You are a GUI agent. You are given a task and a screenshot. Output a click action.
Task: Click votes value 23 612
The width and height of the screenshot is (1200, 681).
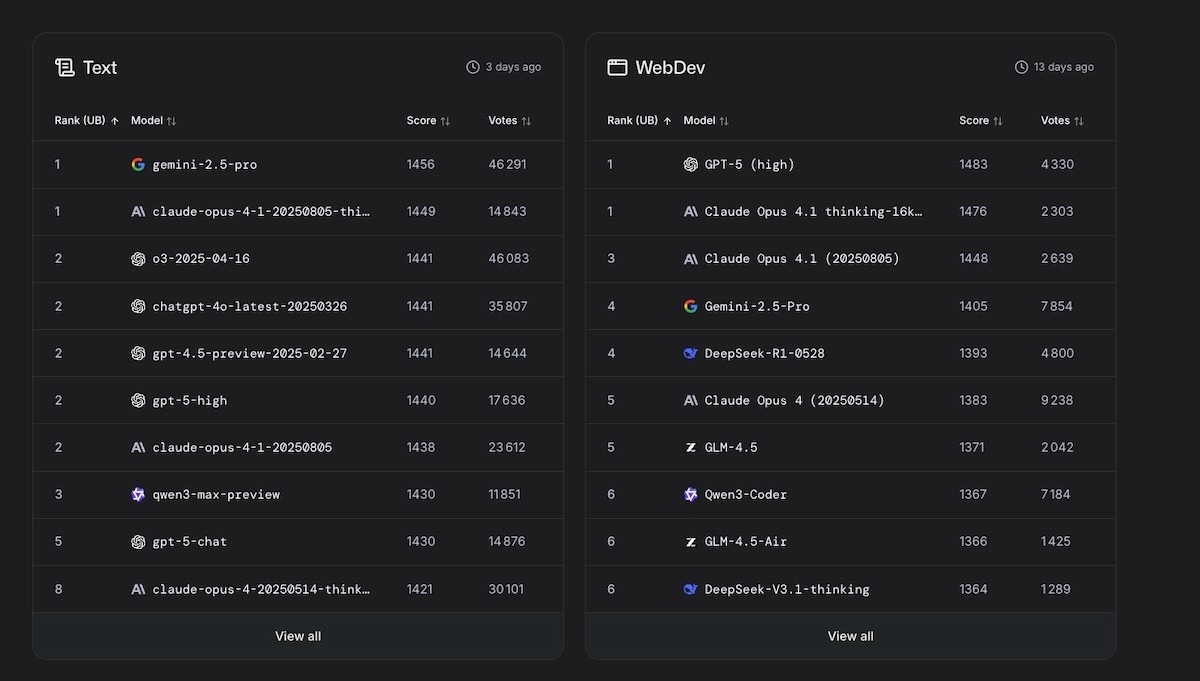tap(507, 447)
